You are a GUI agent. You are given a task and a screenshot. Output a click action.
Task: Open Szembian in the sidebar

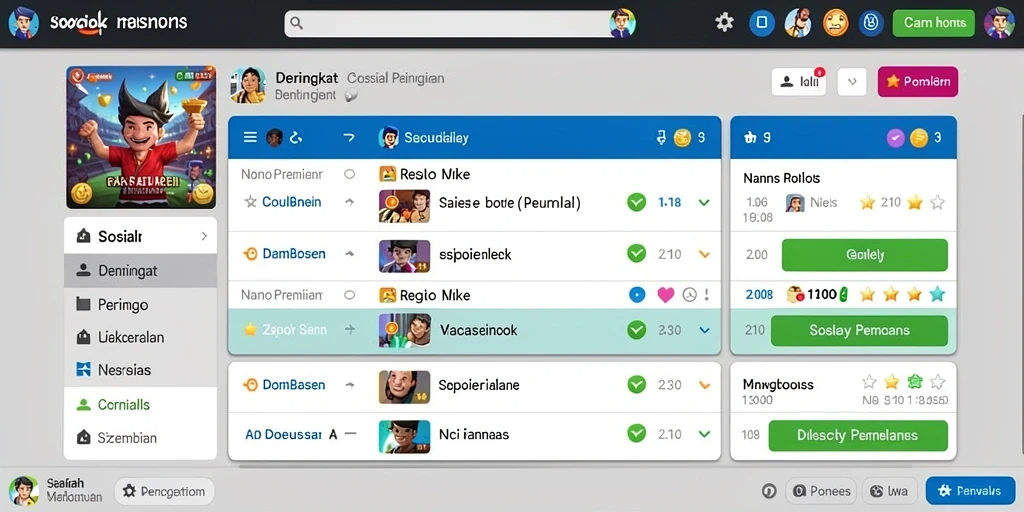[x=140, y=438]
